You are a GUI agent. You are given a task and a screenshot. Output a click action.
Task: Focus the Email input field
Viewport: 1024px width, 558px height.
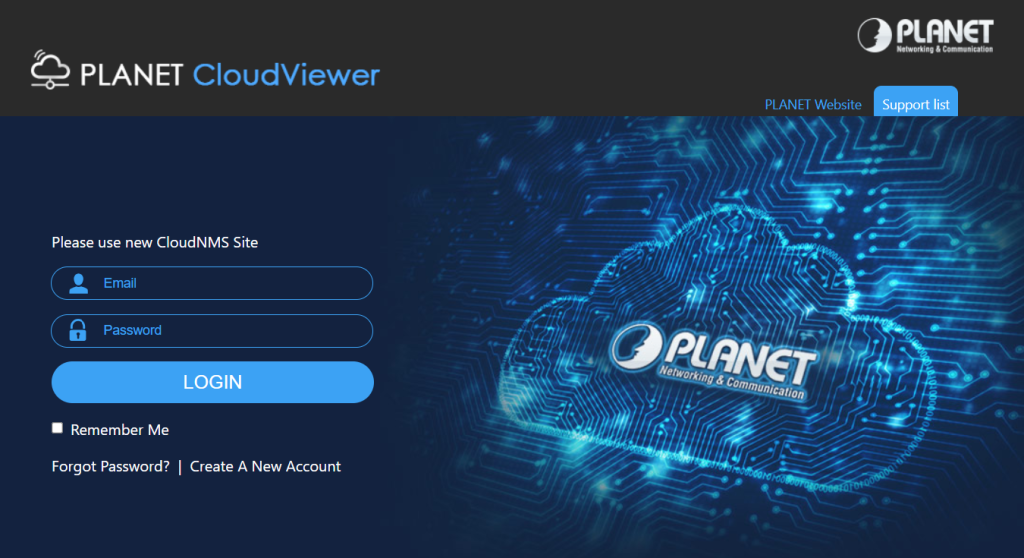230,283
